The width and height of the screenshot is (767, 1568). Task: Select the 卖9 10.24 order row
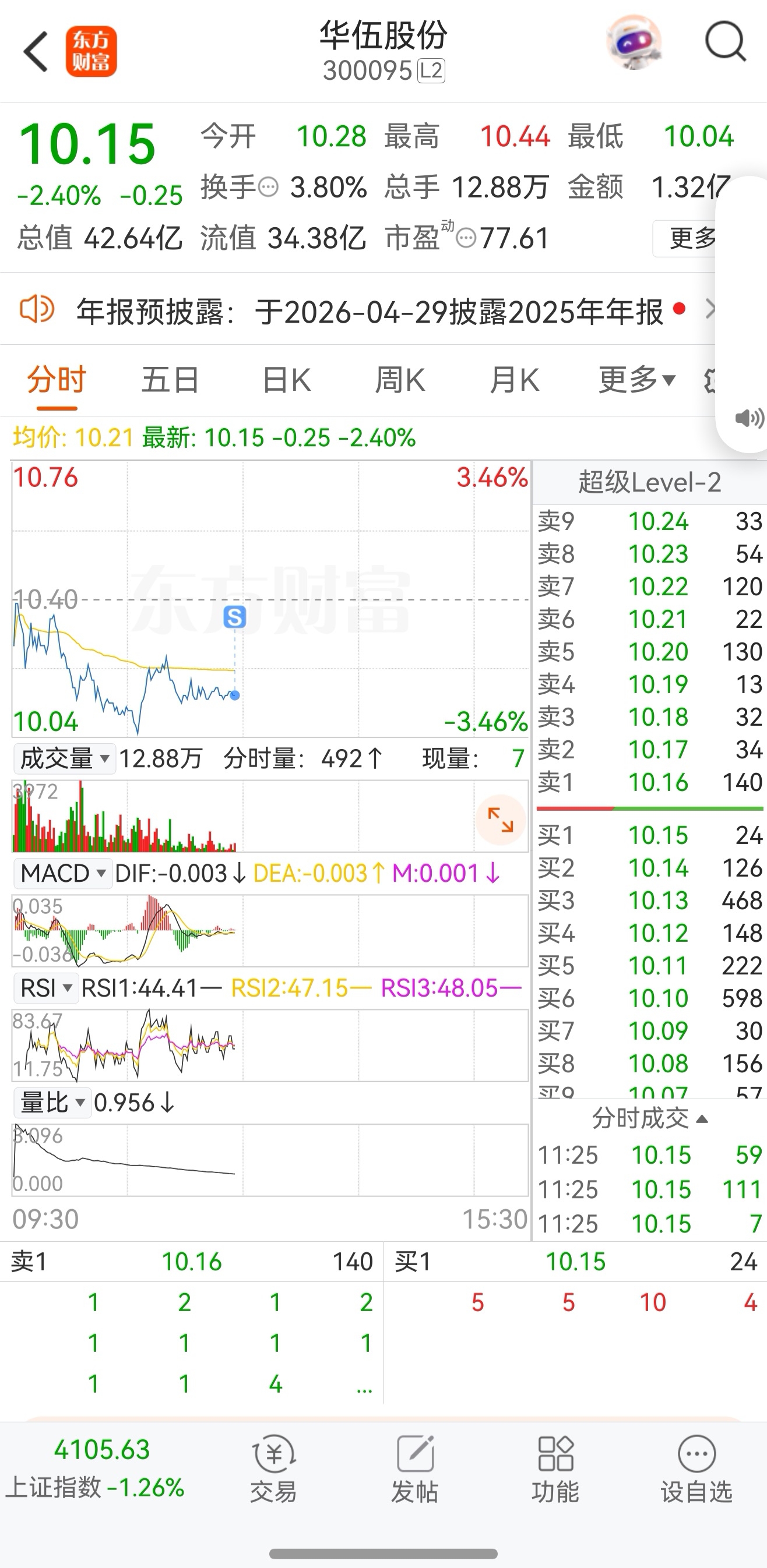click(x=649, y=522)
